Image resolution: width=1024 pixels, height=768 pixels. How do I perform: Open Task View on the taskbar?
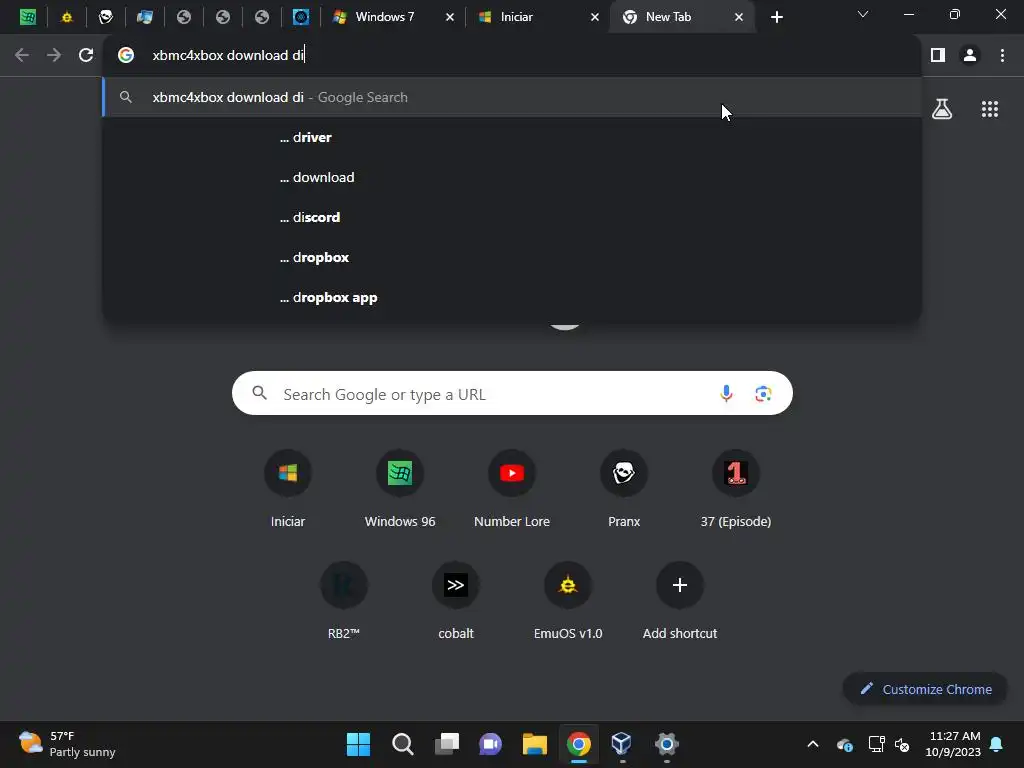[447, 744]
